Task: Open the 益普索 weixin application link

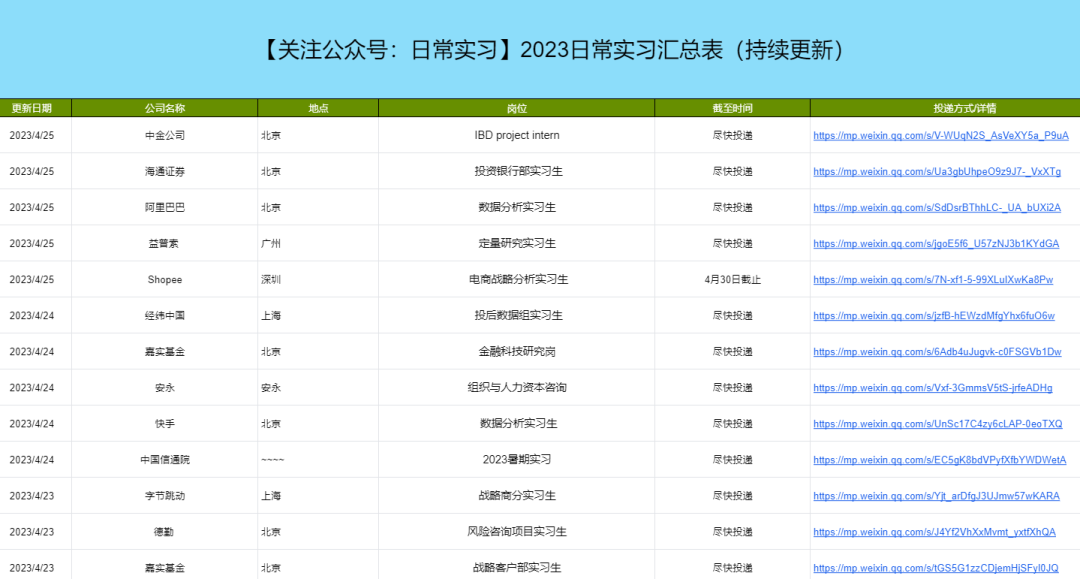Action: tap(936, 244)
